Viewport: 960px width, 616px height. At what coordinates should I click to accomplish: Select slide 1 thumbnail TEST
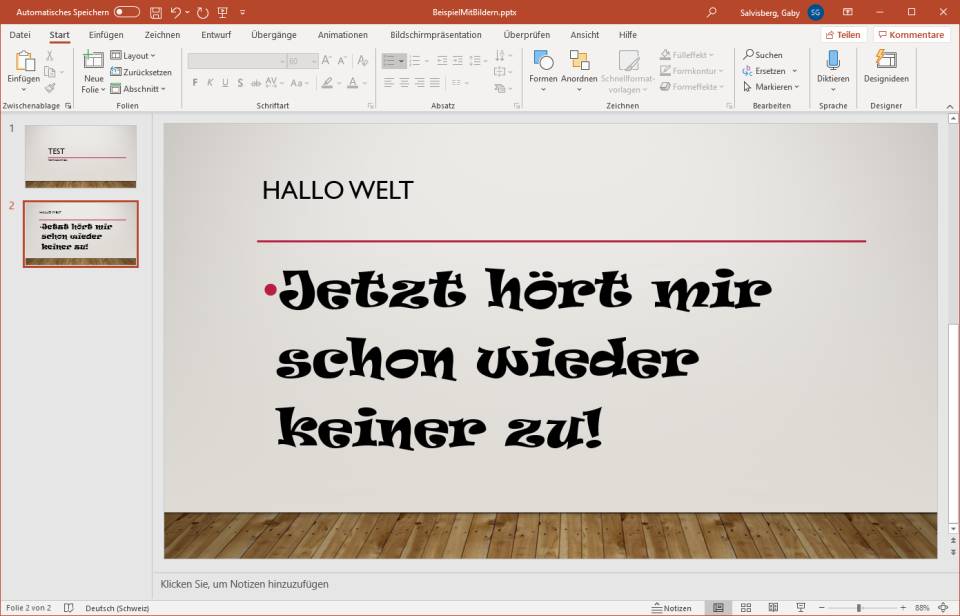[81, 157]
